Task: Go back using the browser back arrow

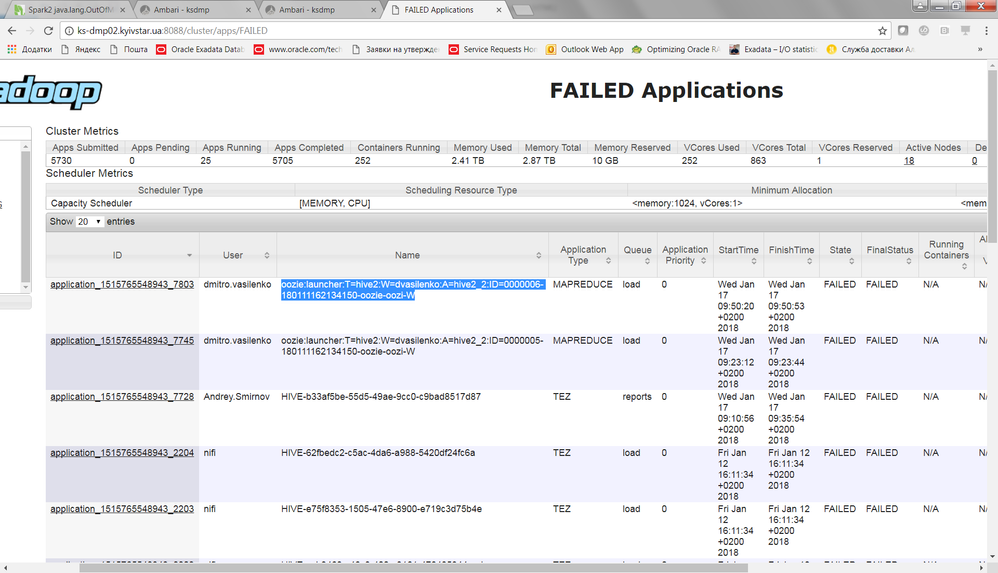Action: click(x=11, y=31)
